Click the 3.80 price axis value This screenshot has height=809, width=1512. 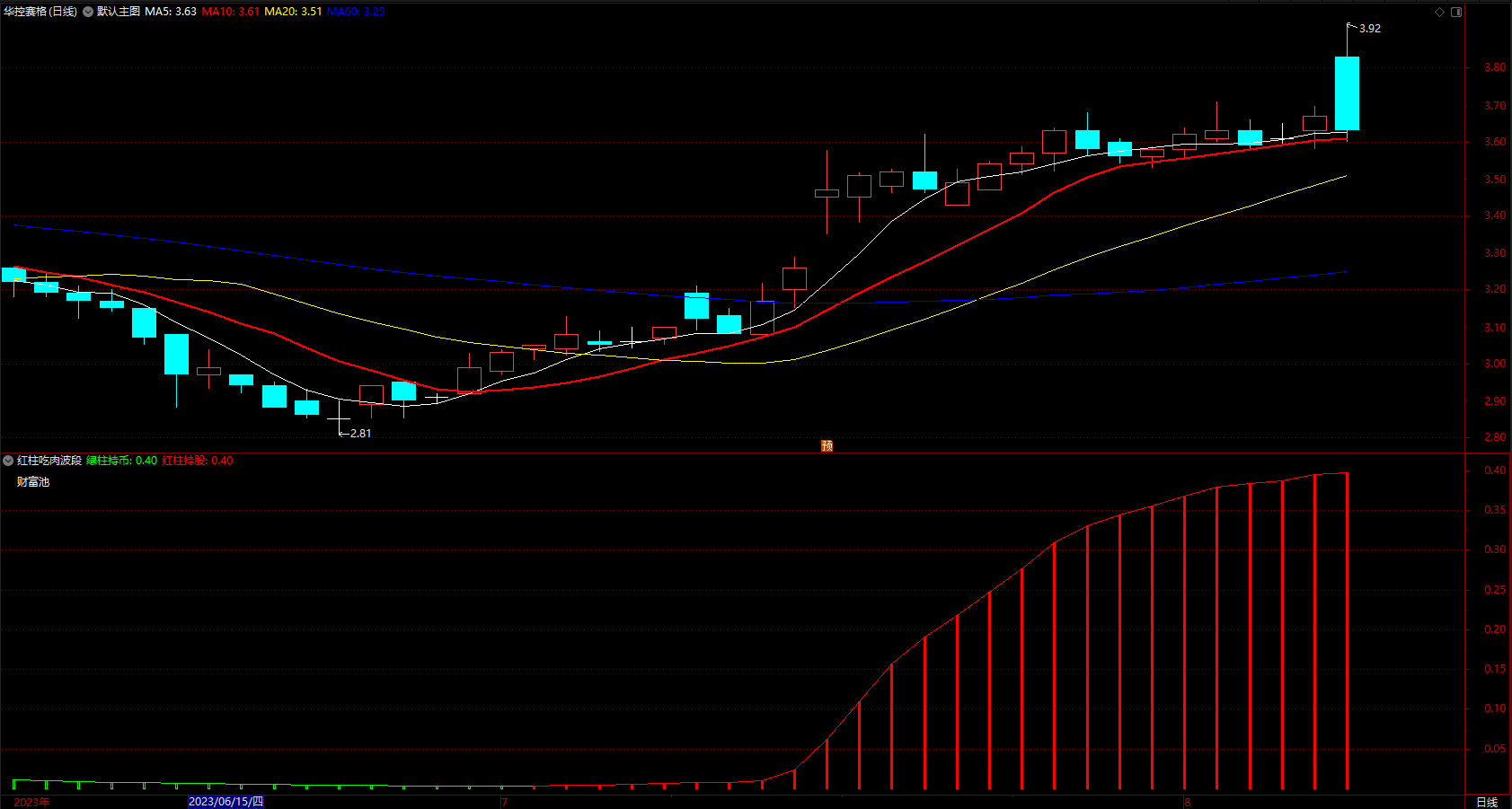tap(1495, 67)
